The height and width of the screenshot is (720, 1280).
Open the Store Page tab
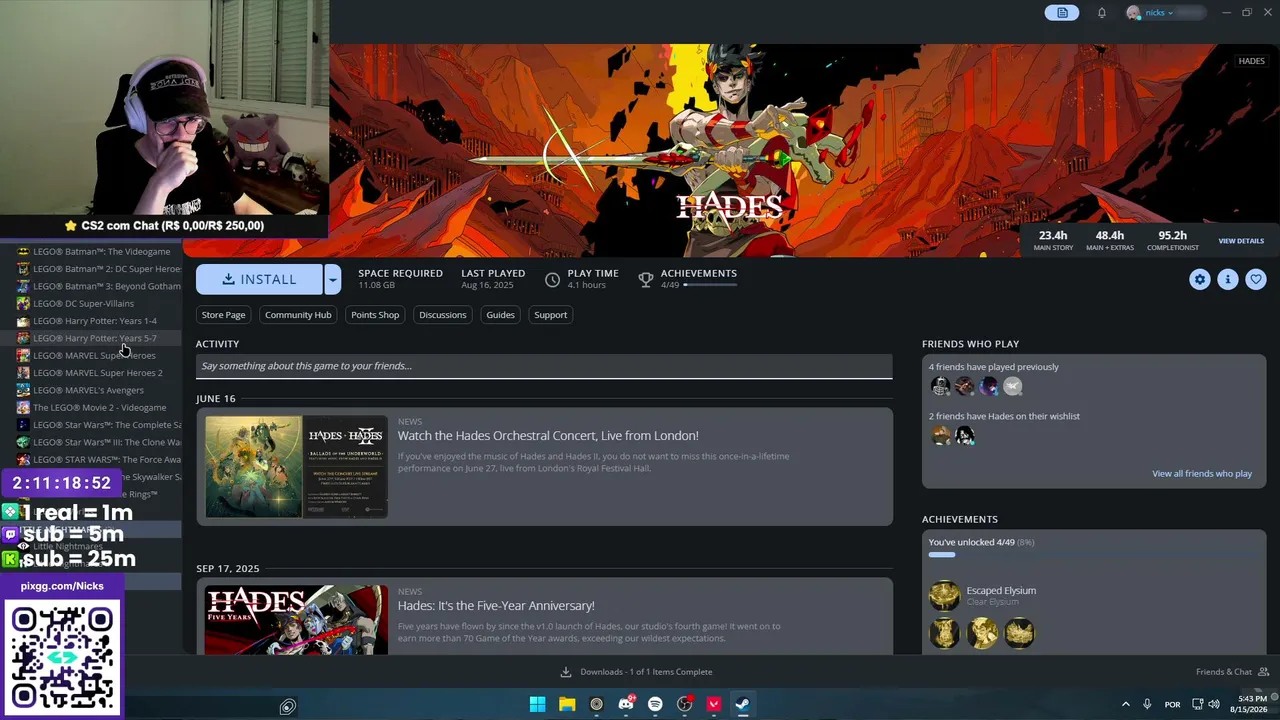click(x=223, y=315)
